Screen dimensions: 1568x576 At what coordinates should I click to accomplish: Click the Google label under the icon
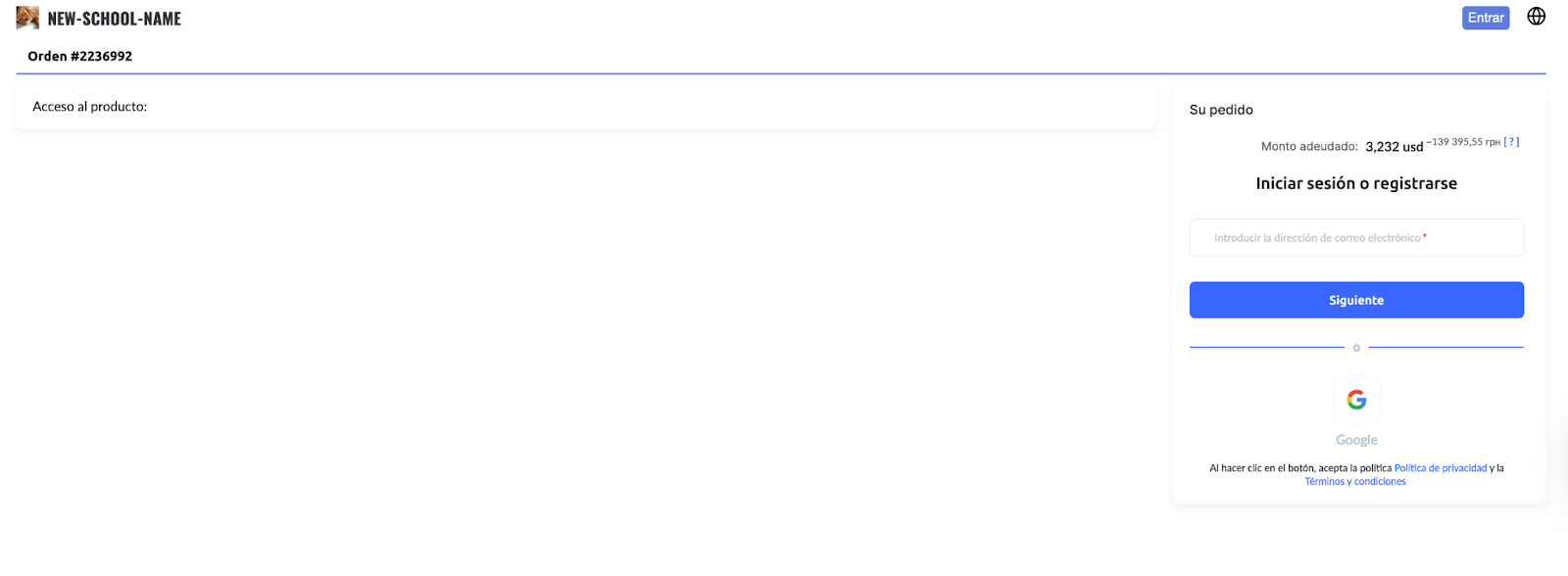click(1356, 440)
